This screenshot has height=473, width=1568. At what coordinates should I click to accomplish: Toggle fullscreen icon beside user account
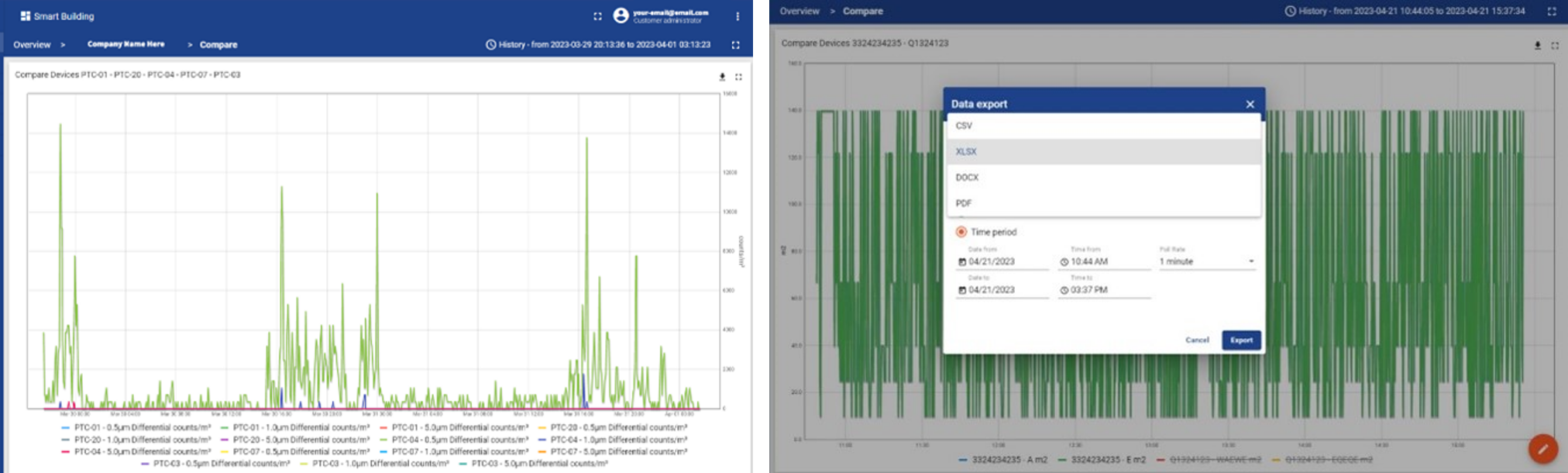597,16
